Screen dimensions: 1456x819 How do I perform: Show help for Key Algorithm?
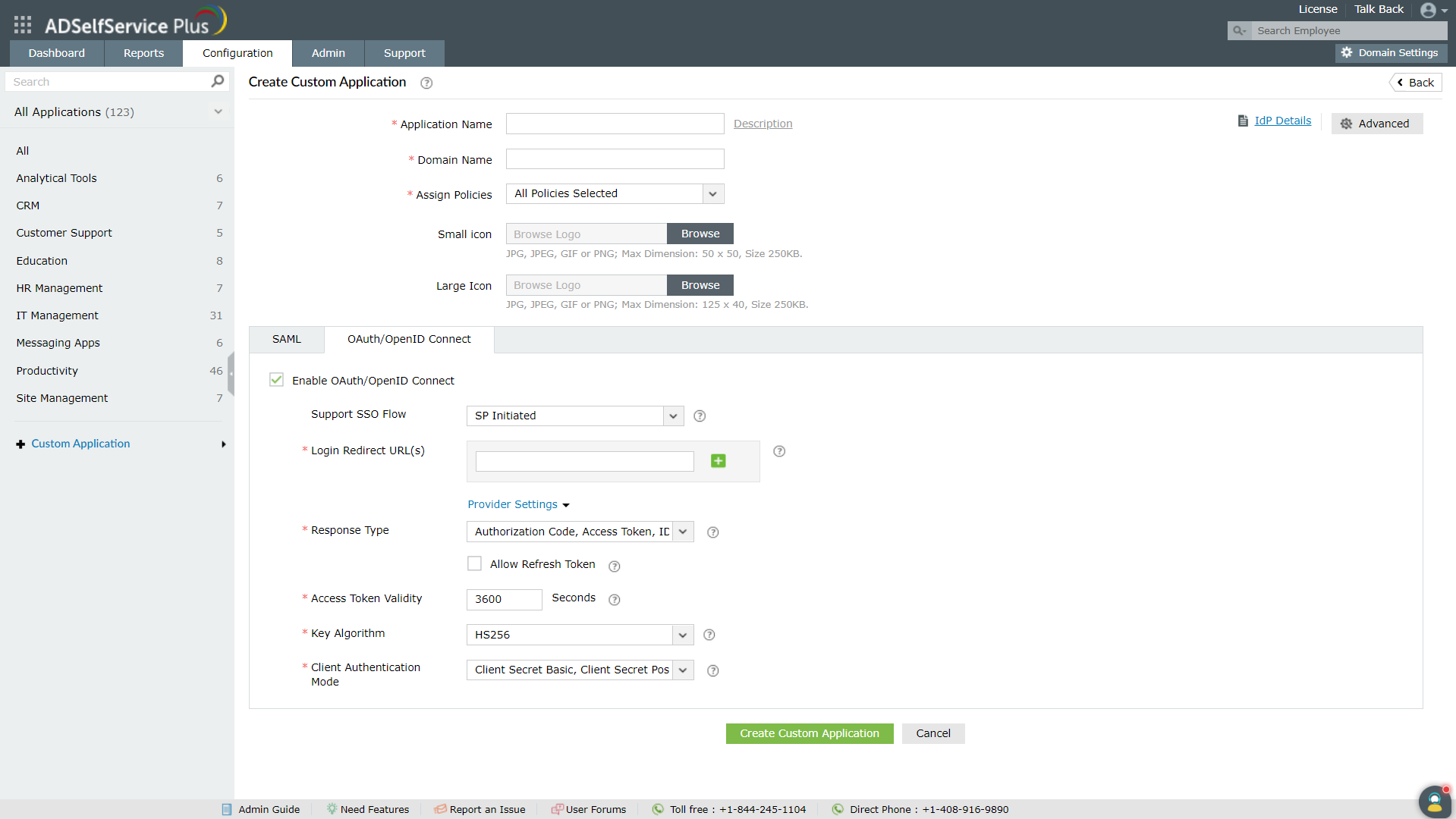(709, 635)
